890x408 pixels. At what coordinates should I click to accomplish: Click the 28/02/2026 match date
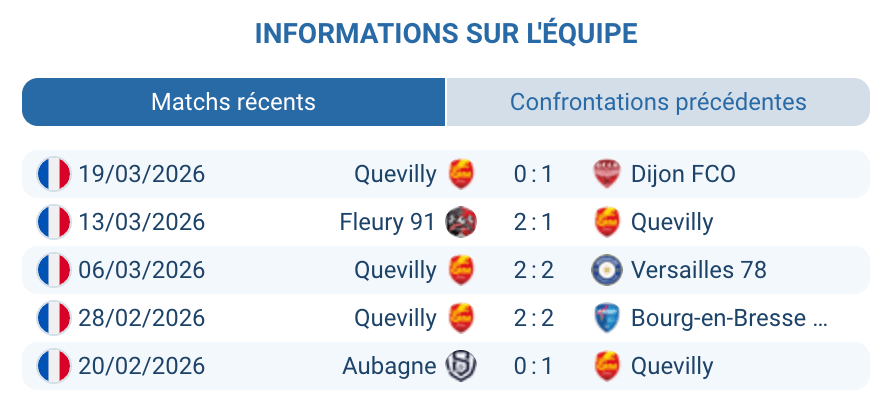pyautogui.click(x=141, y=318)
